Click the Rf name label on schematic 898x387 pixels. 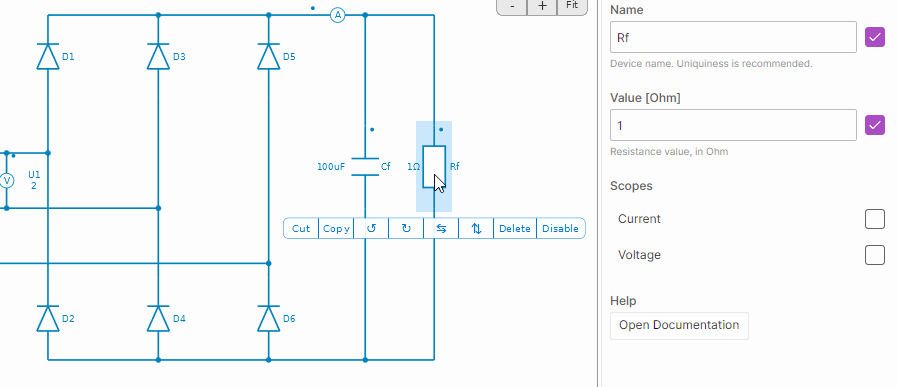(x=455, y=167)
